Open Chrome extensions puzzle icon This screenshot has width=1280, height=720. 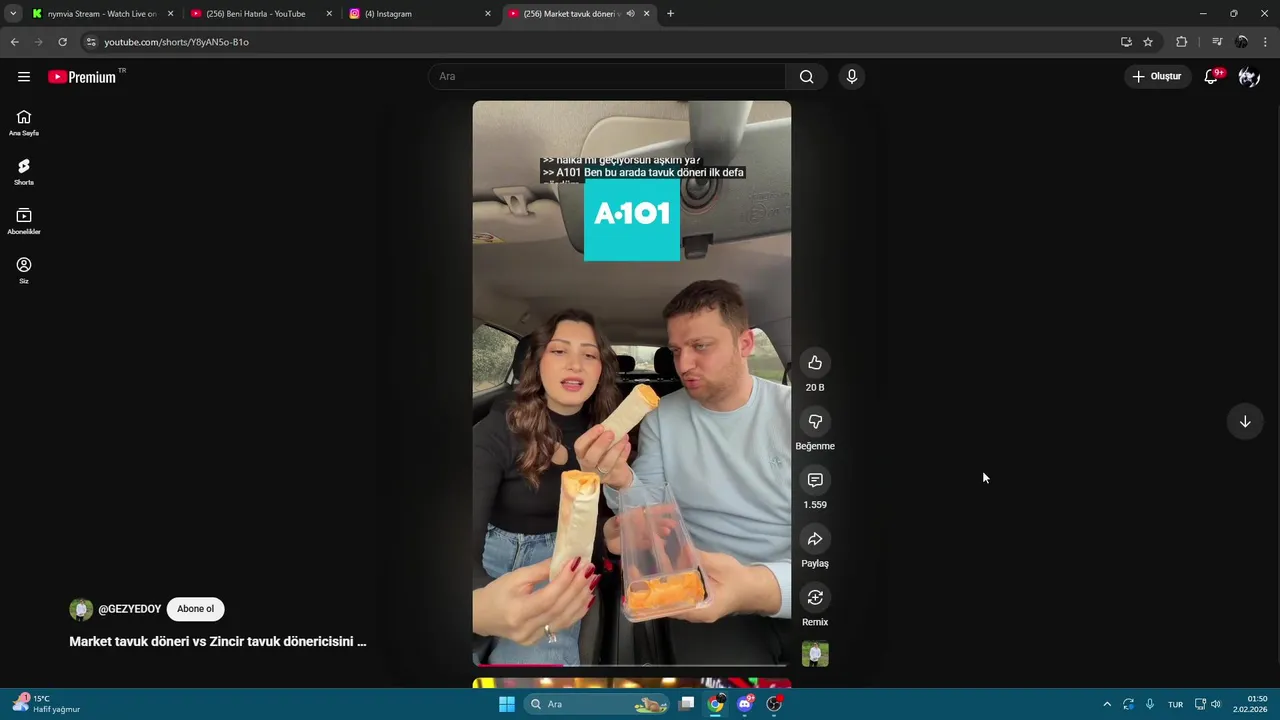pyautogui.click(x=1182, y=42)
